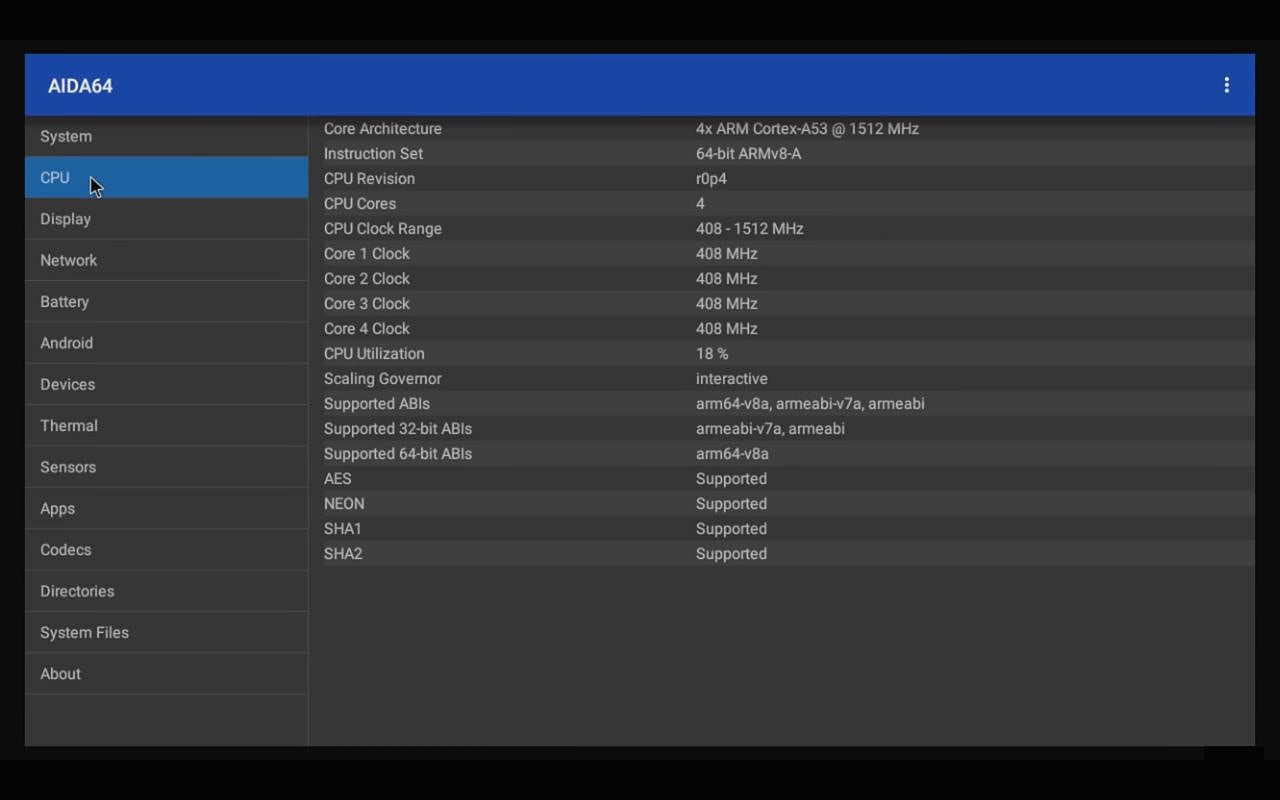
Task: Open the Directories section
Action: [x=166, y=591]
